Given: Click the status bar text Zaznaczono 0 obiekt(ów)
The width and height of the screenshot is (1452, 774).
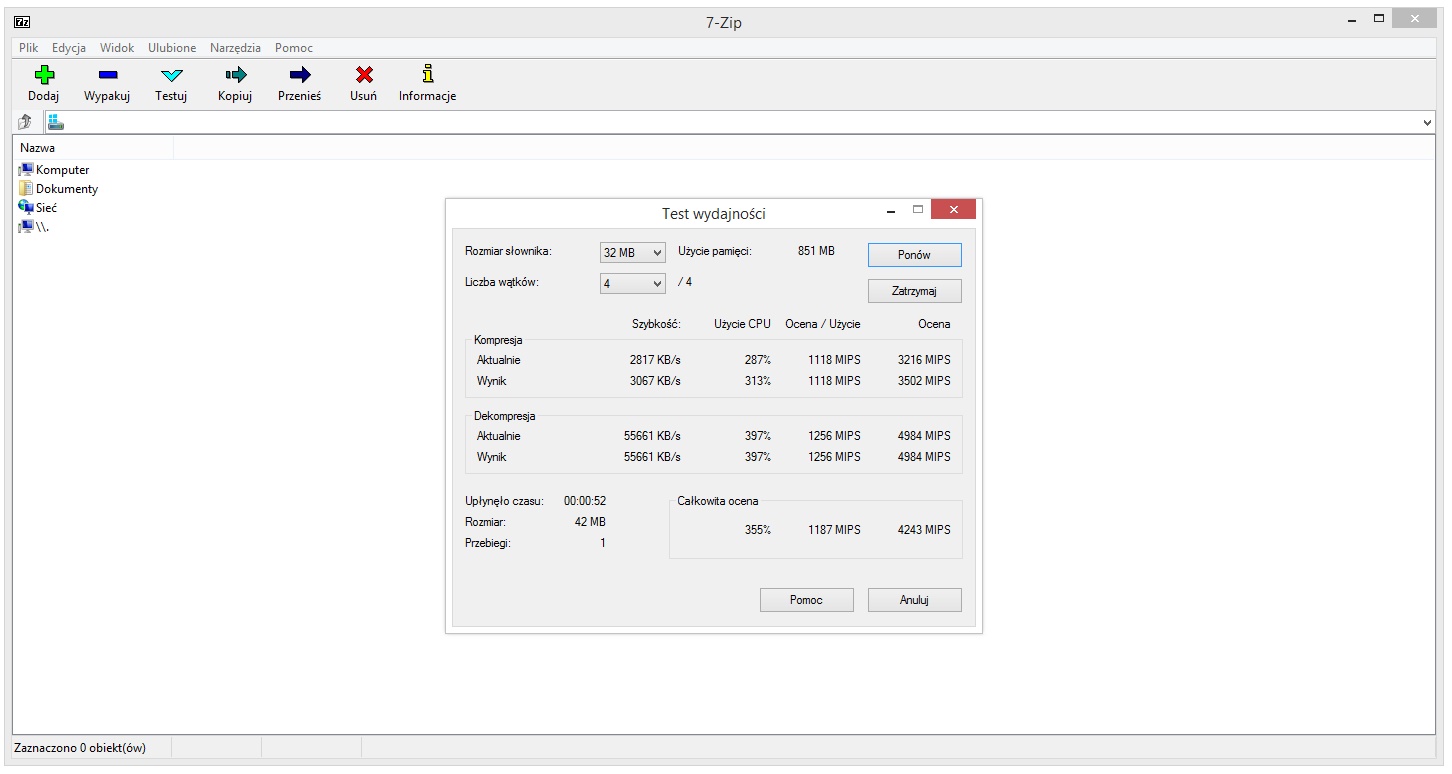Looking at the screenshot, I should [x=80, y=748].
